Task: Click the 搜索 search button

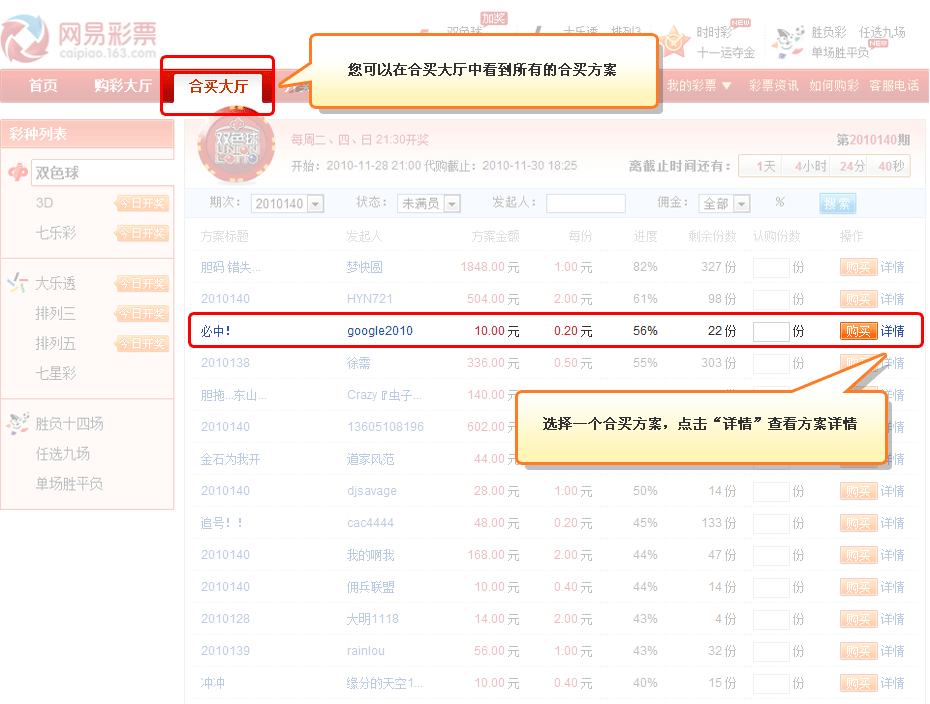Action: [837, 202]
